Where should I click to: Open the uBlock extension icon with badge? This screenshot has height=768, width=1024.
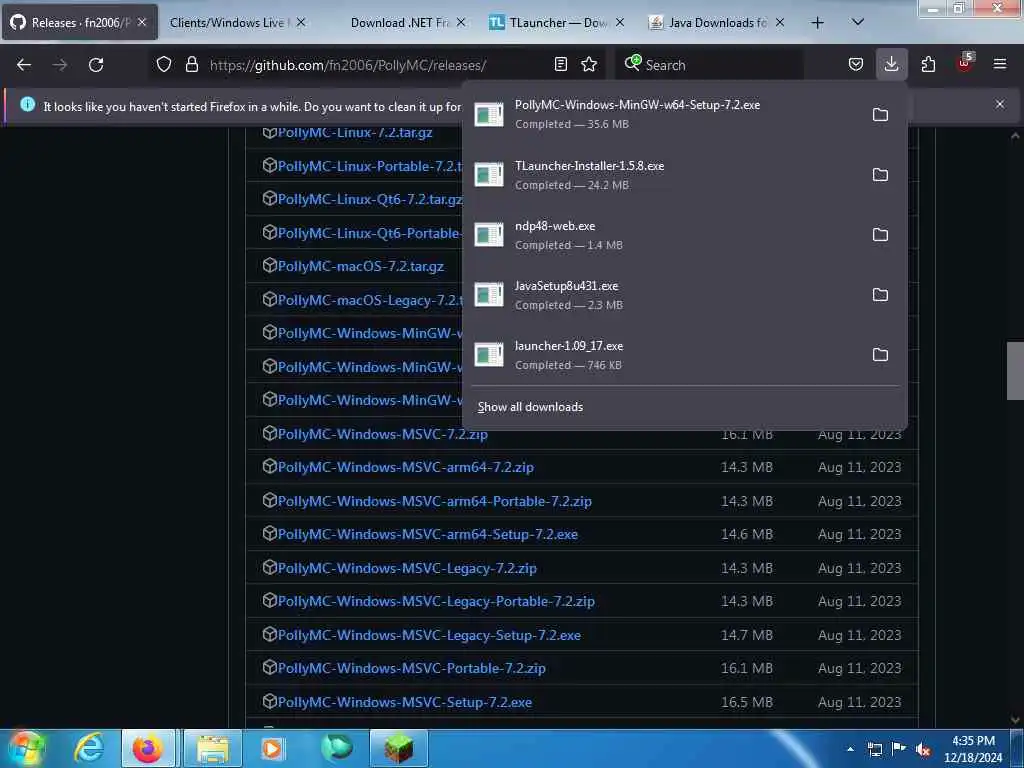pos(965,63)
